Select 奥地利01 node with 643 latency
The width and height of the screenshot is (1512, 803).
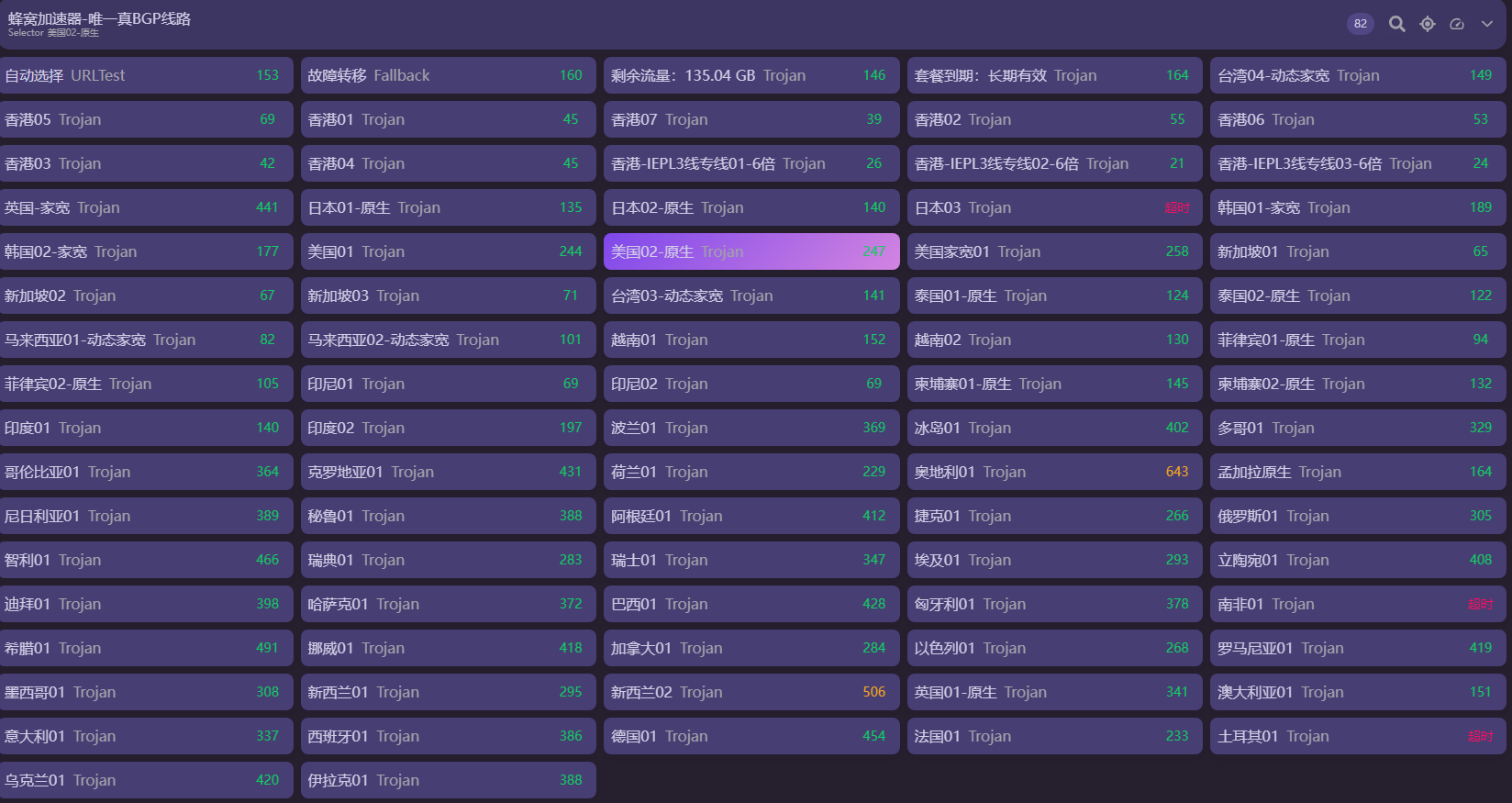(1053, 472)
